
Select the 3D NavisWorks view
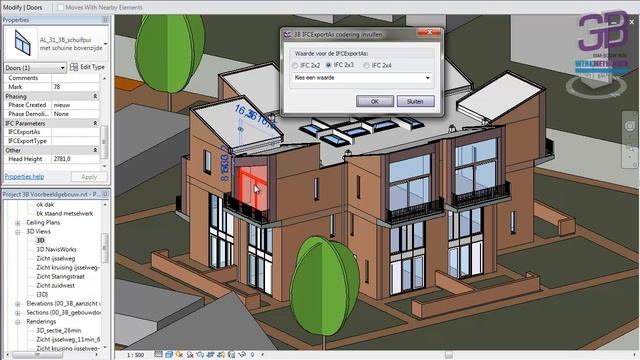[56, 249]
